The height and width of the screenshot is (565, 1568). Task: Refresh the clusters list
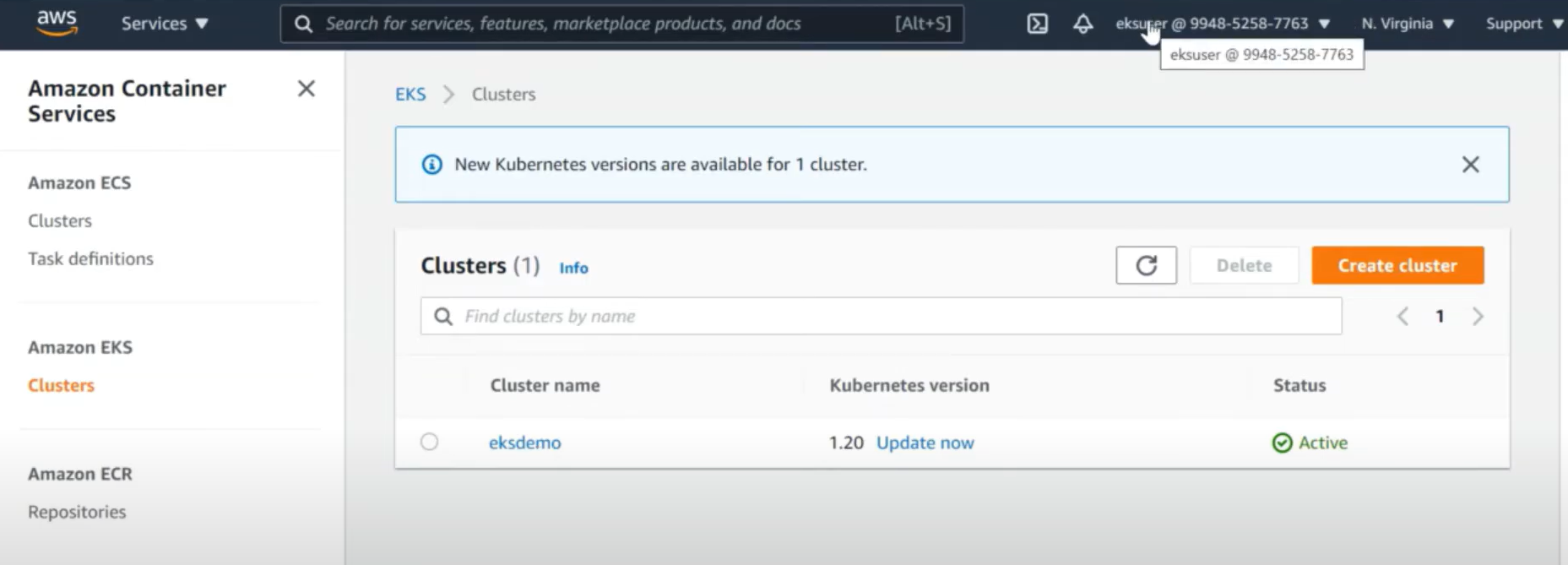point(1146,265)
